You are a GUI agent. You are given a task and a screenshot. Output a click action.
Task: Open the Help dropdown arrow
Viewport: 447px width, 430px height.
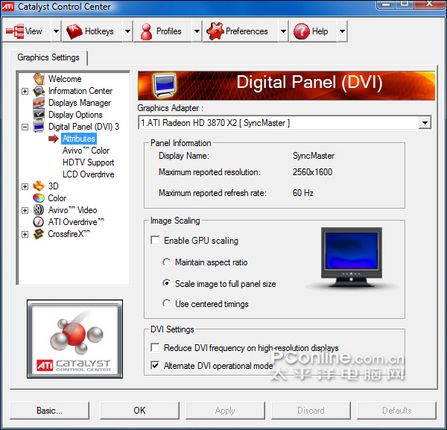342,31
